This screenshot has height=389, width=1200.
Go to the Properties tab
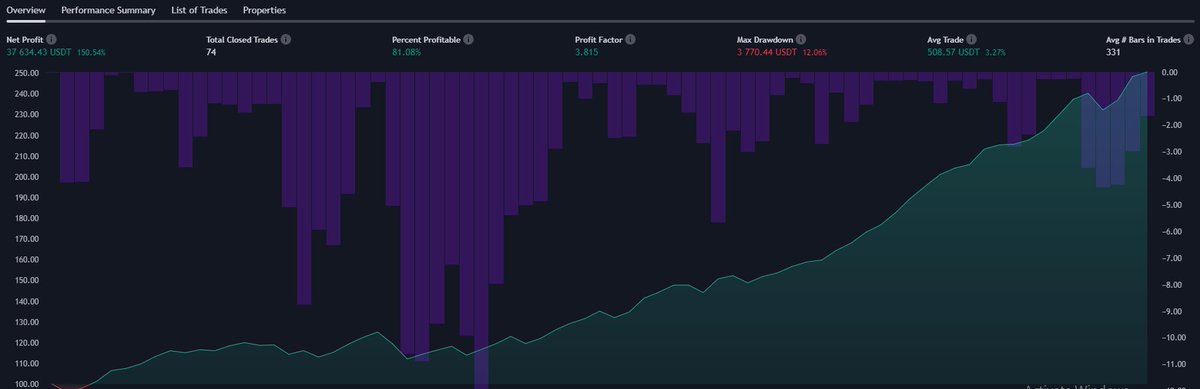[264, 11]
